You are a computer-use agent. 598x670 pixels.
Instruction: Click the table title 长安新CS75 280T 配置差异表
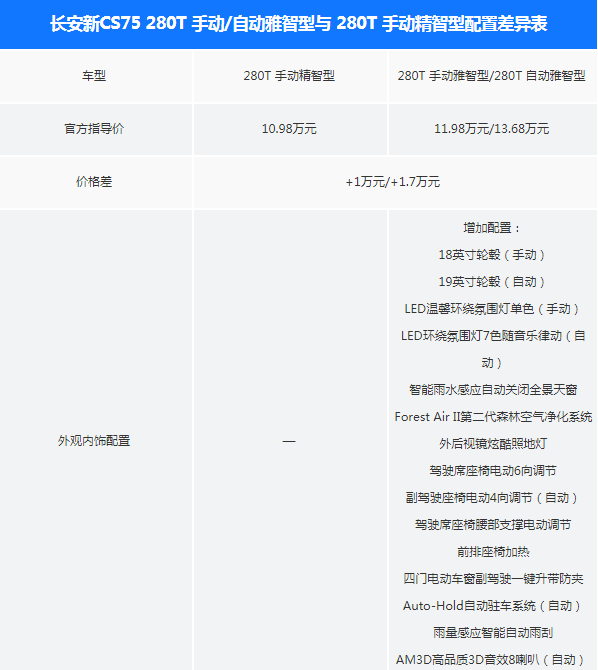coord(299,24)
